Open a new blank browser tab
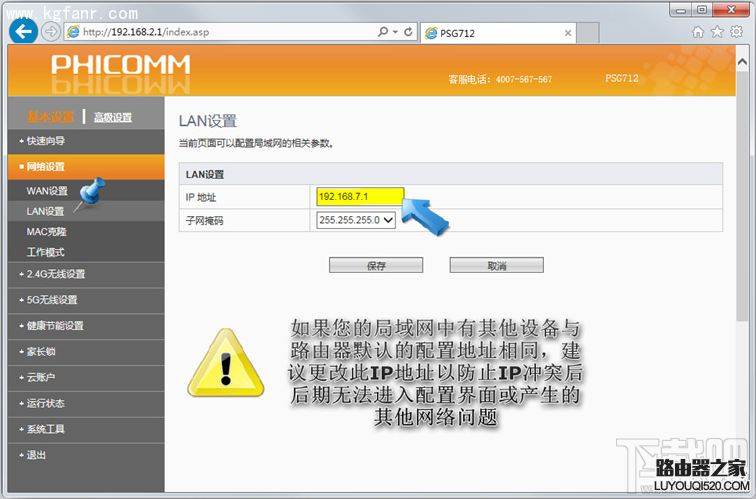This screenshot has width=756, height=499. pyautogui.click(x=588, y=33)
